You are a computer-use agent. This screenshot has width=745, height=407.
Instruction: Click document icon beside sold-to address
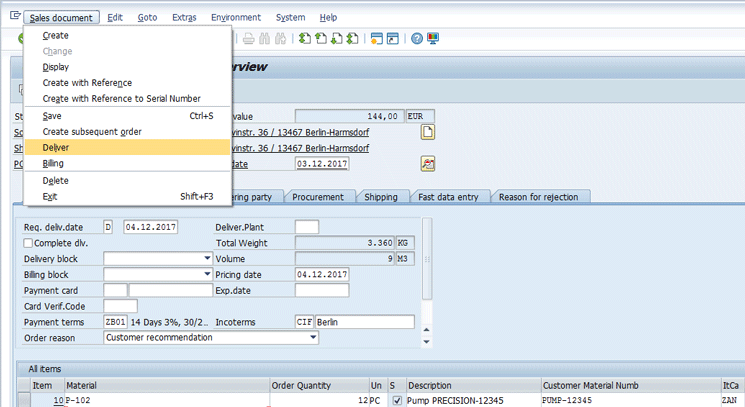tap(428, 132)
